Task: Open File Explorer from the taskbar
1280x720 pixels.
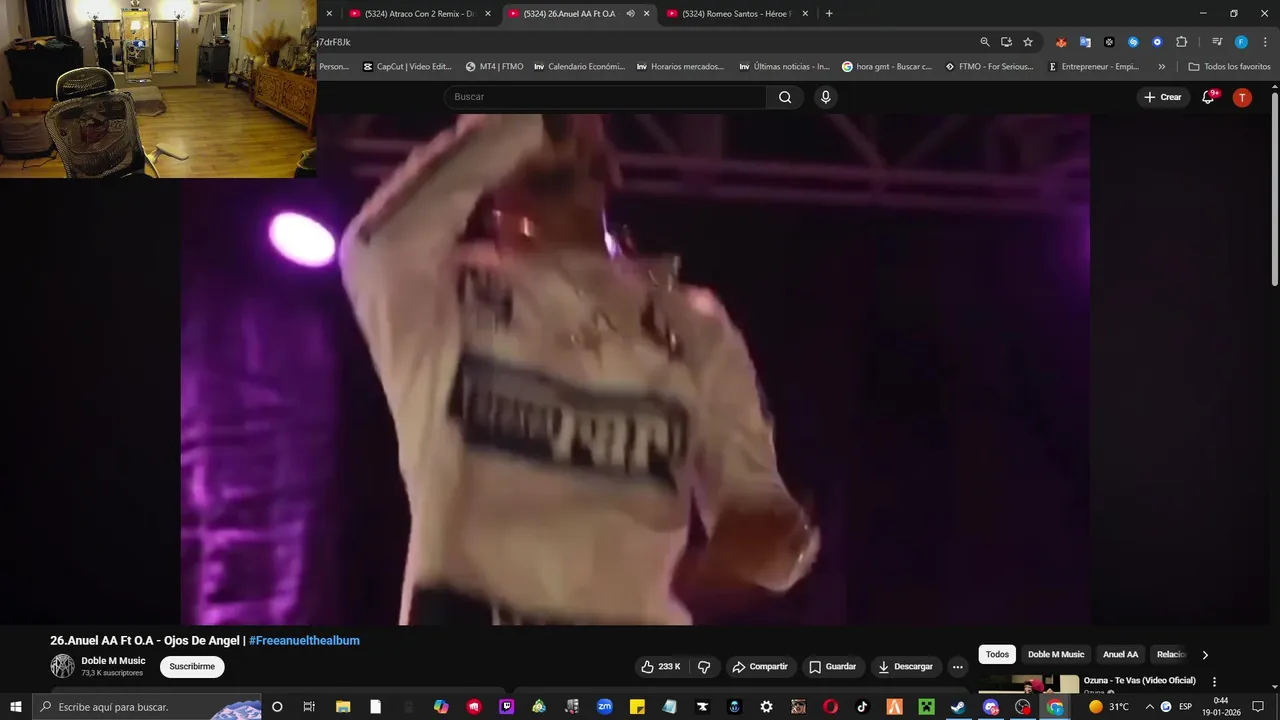Action: click(342, 707)
